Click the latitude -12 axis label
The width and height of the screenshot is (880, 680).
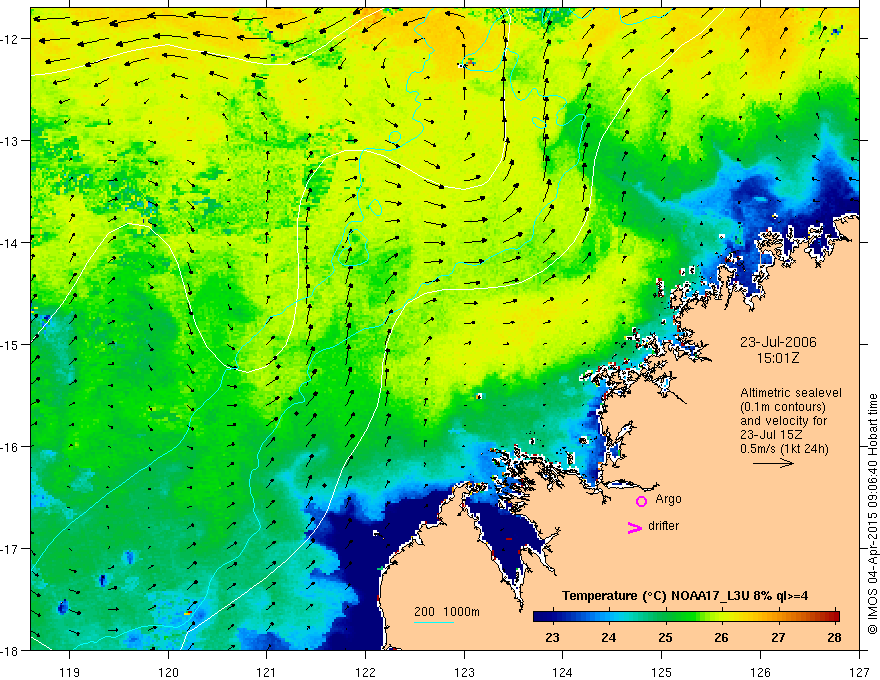(10, 39)
